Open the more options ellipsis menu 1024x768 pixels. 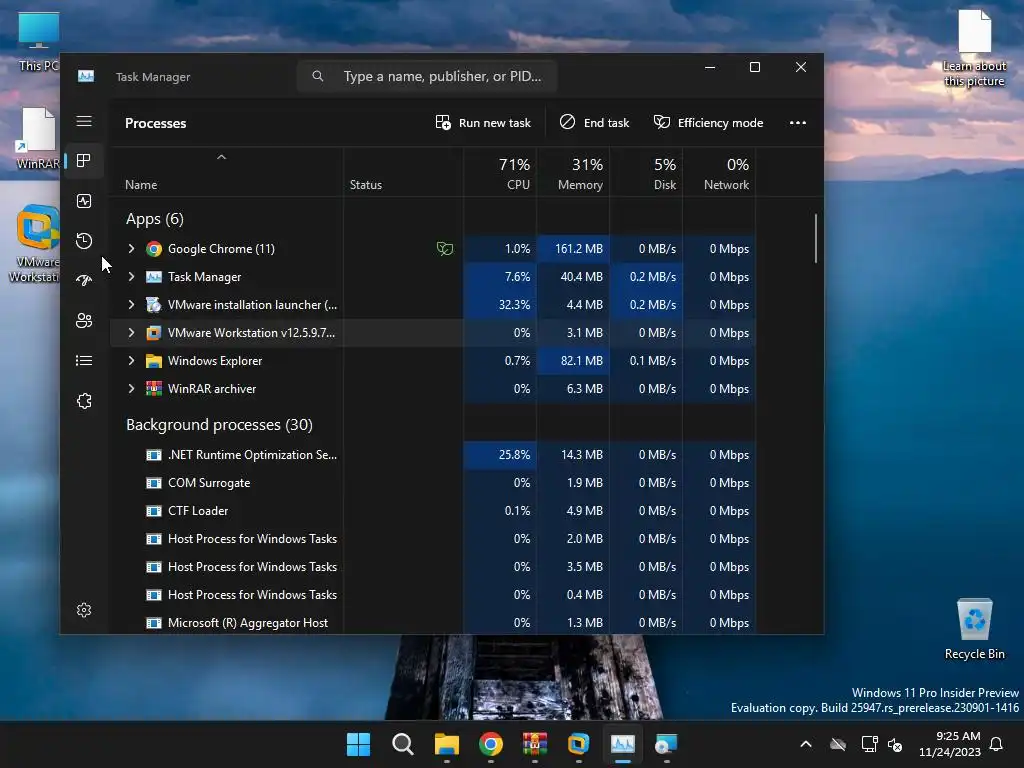pyautogui.click(x=797, y=123)
